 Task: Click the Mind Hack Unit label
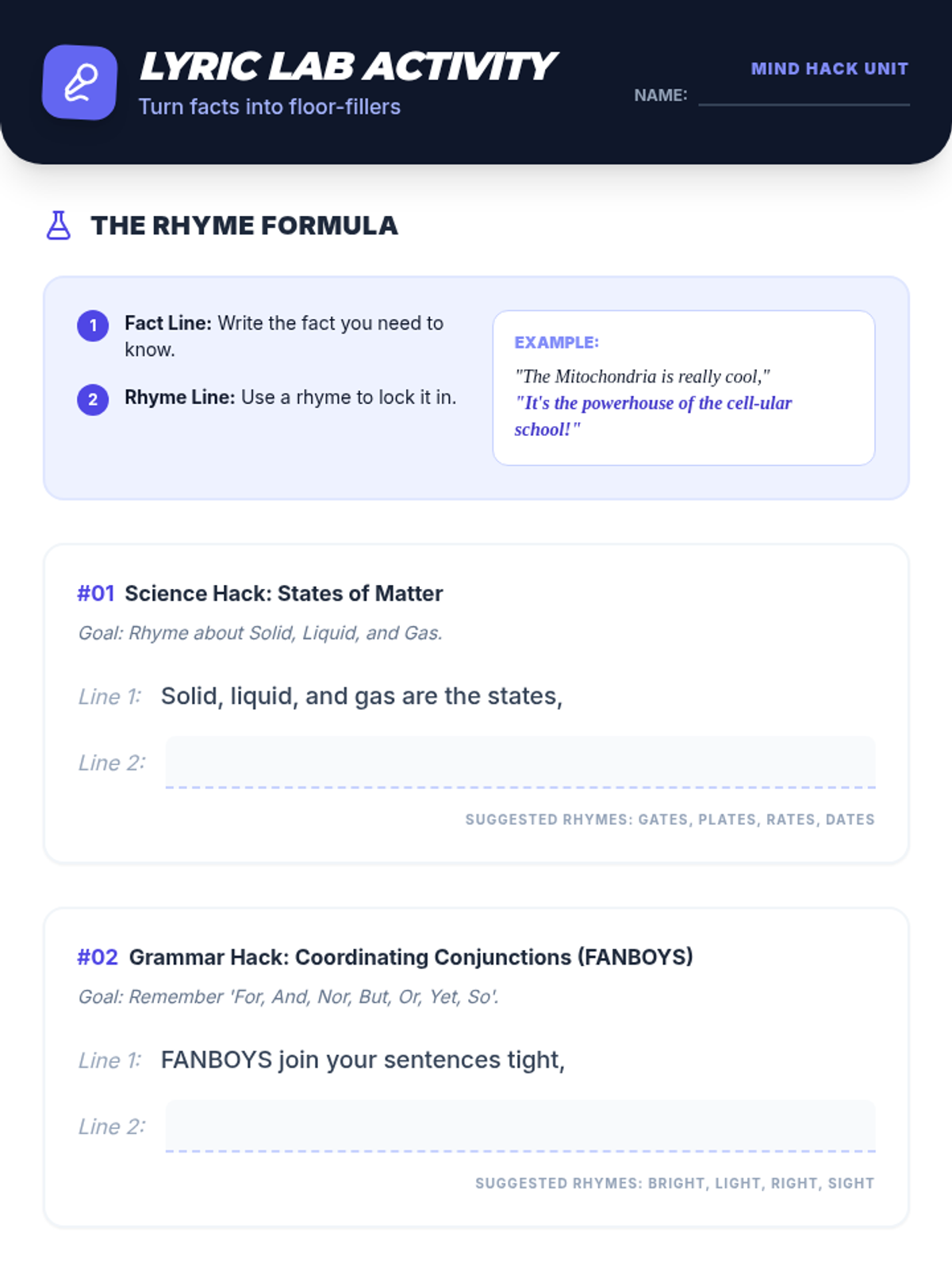click(x=829, y=69)
